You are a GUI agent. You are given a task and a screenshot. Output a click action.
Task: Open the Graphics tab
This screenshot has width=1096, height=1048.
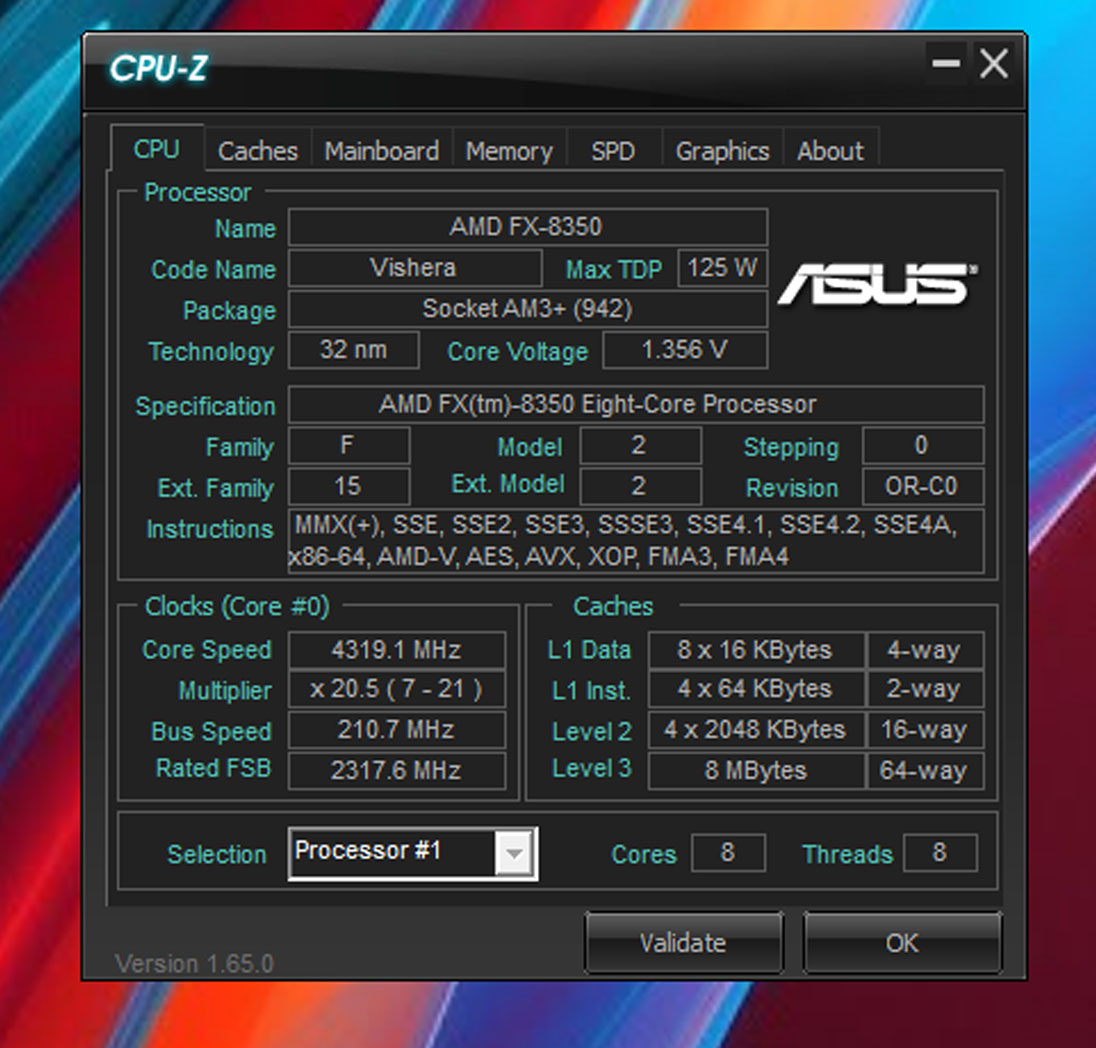tap(722, 151)
